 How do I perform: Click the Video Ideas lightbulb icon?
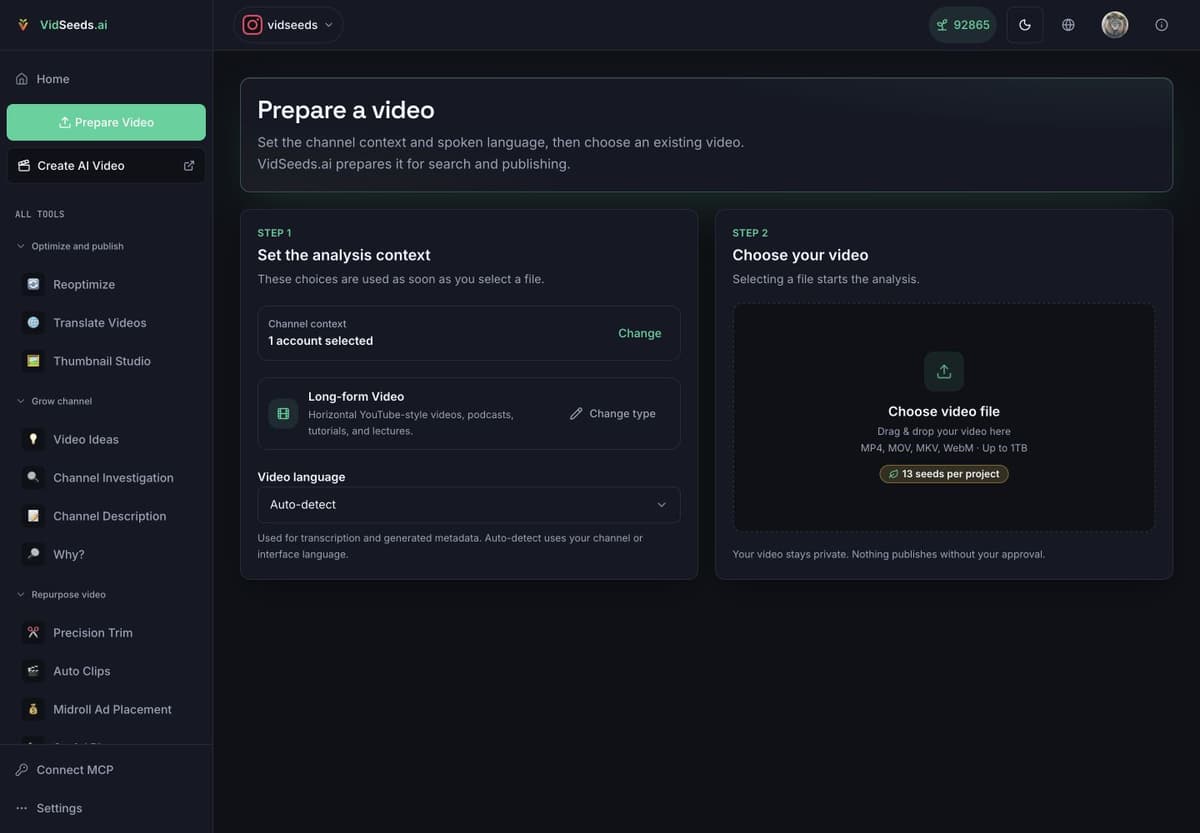[x=33, y=439]
